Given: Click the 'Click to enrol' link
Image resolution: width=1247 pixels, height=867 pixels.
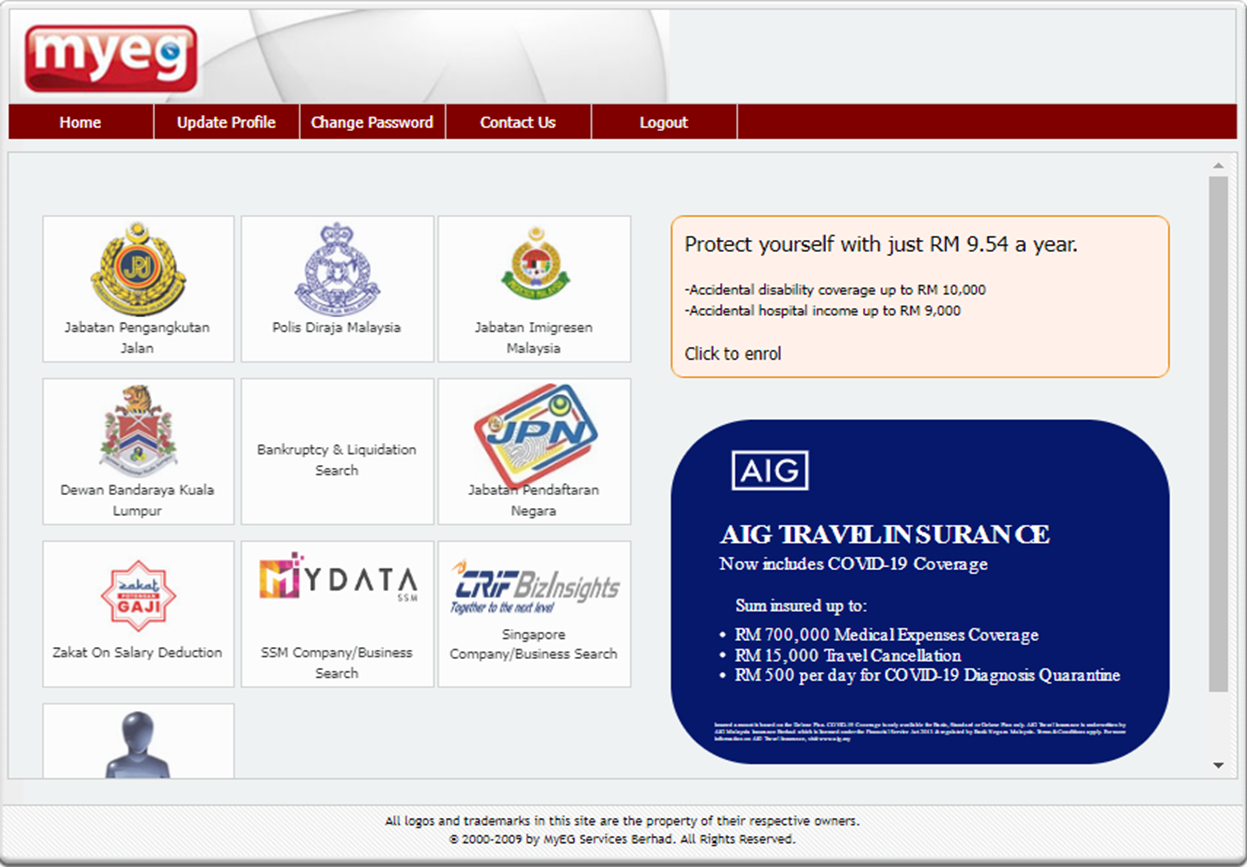Looking at the screenshot, I should coord(733,354).
